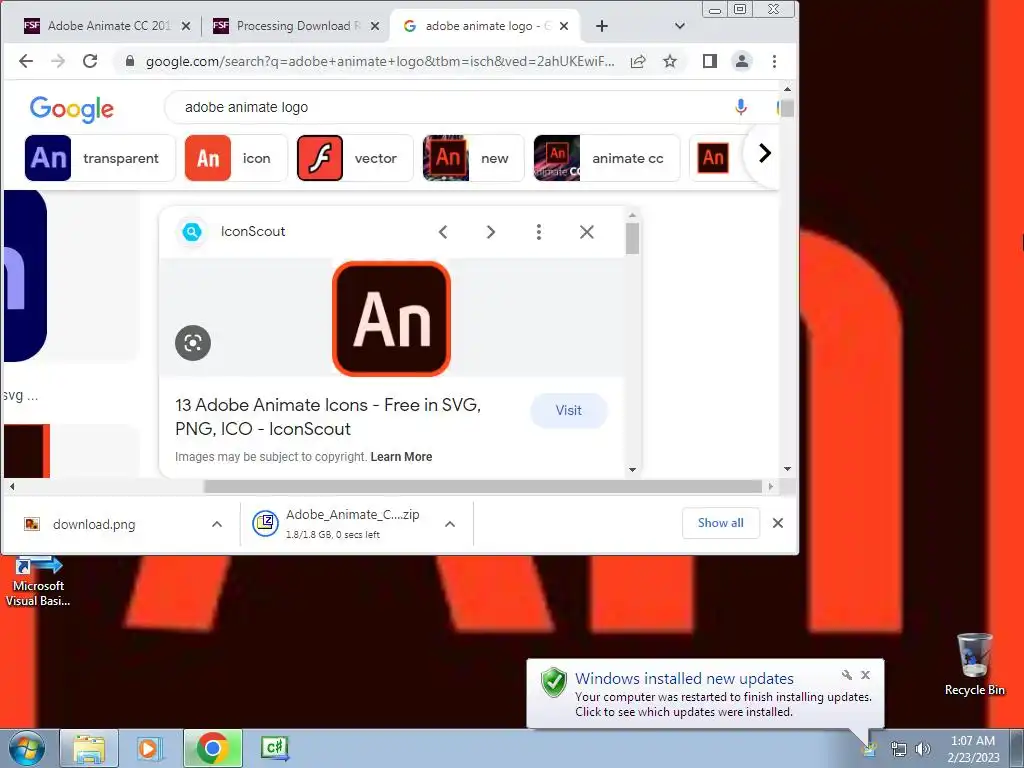Filter images by icon chip
Viewport: 1024px width, 768px height.
[x=236, y=158]
